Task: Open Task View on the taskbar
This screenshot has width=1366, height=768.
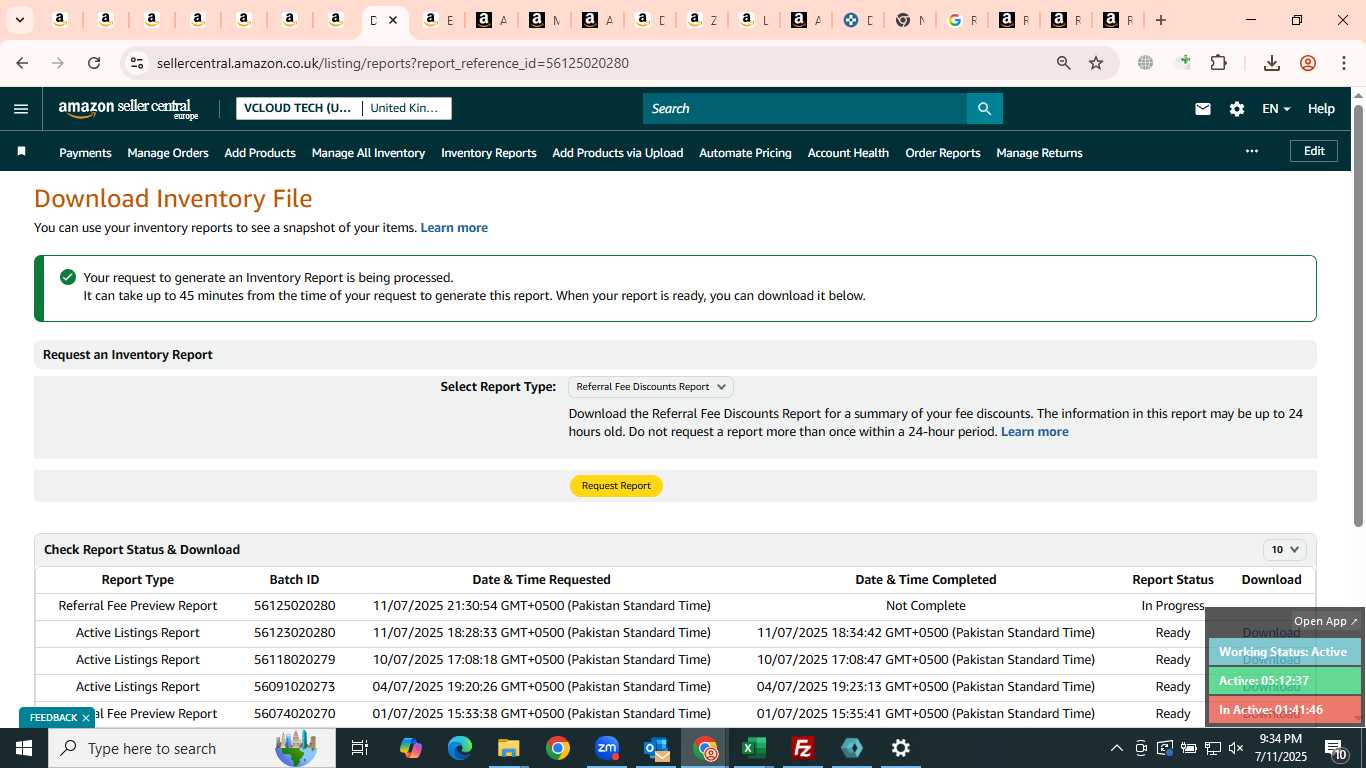Action: coord(360,748)
